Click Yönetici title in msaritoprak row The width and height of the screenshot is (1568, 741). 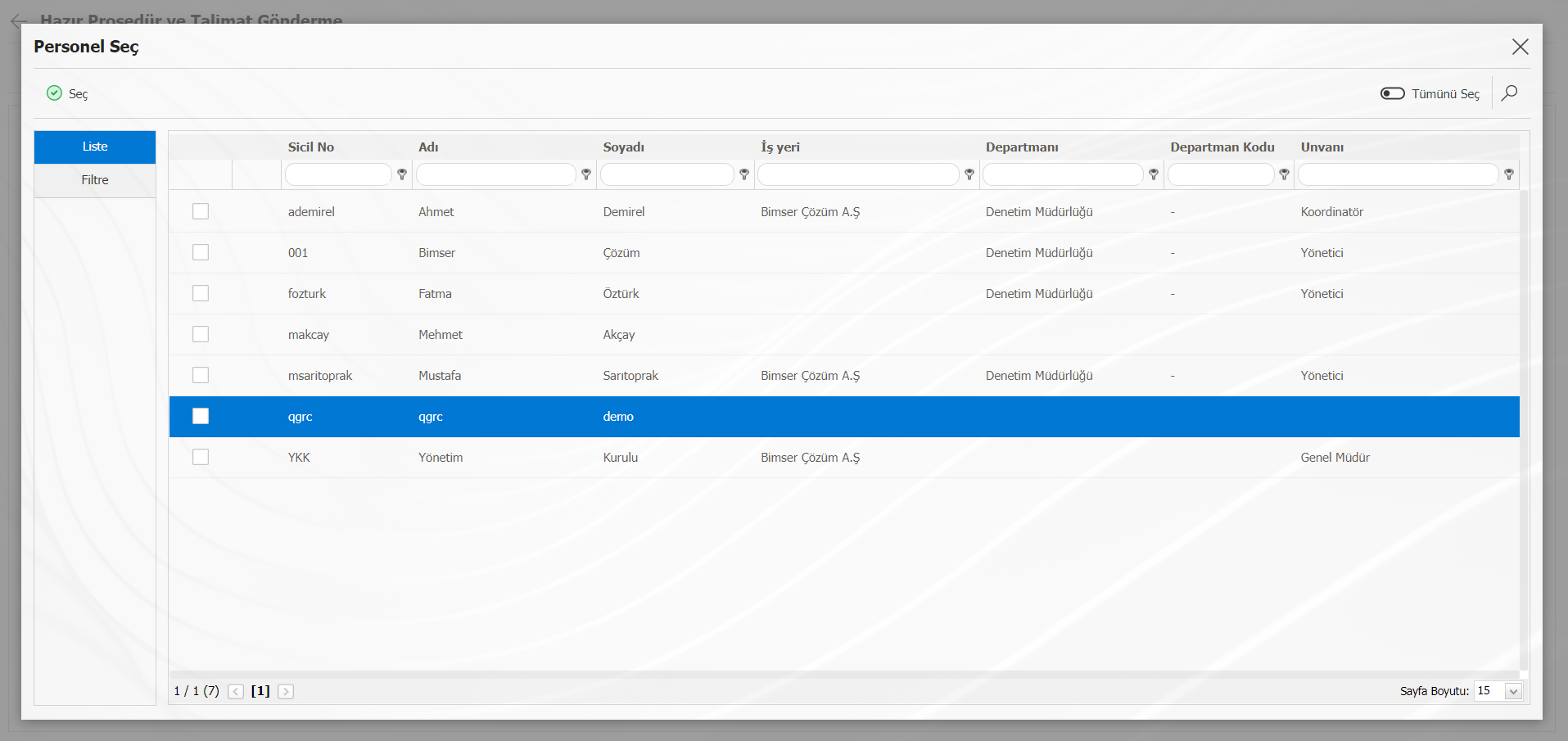tap(1322, 376)
